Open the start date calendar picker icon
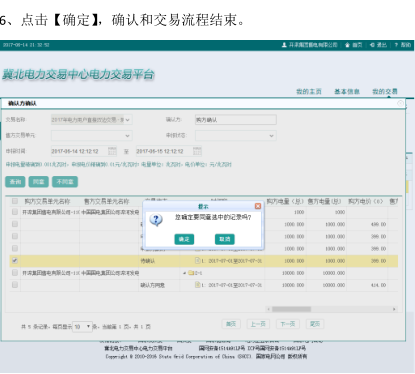 (112, 151)
